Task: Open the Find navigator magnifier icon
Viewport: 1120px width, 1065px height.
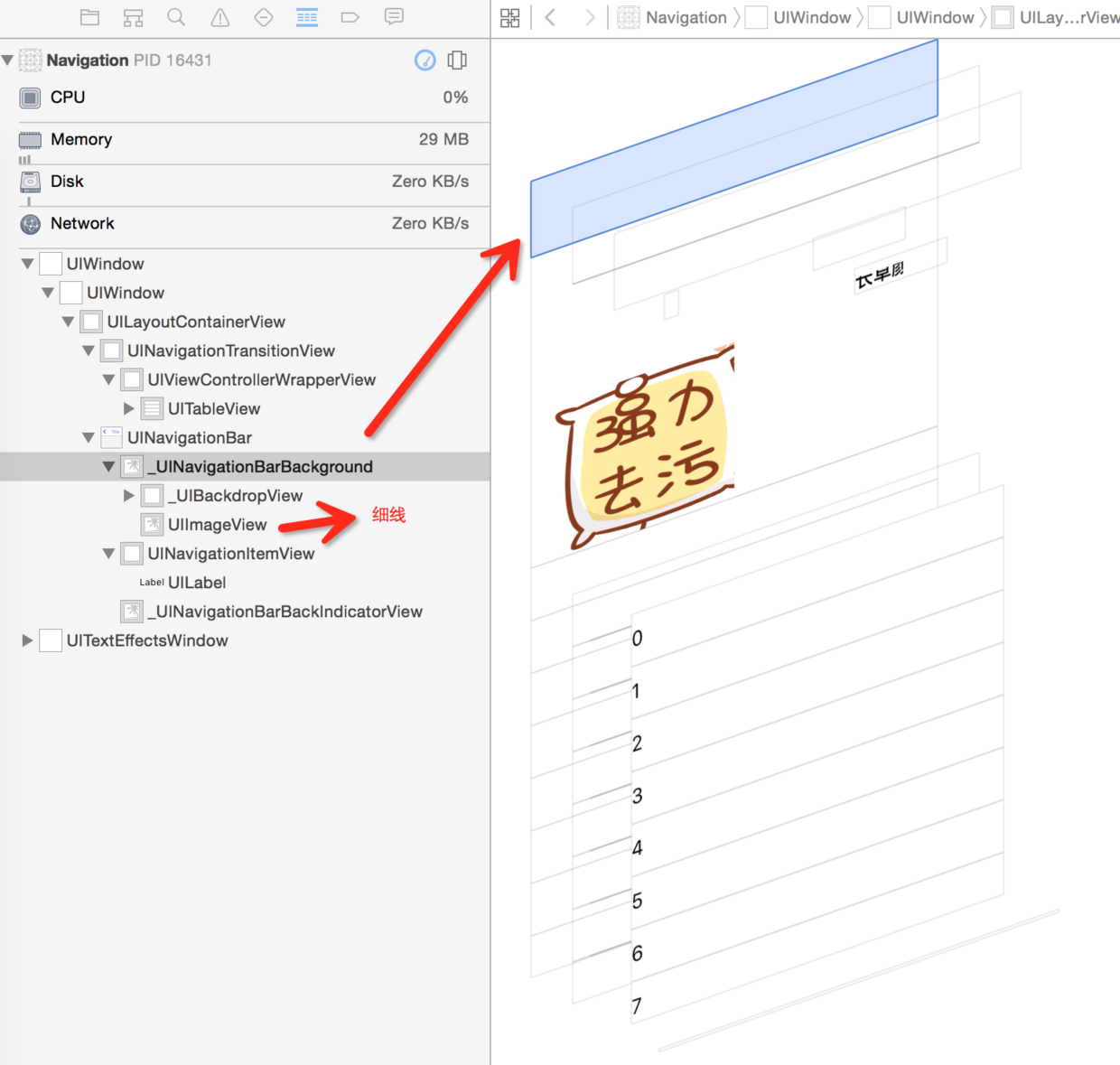Action: pos(176,17)
